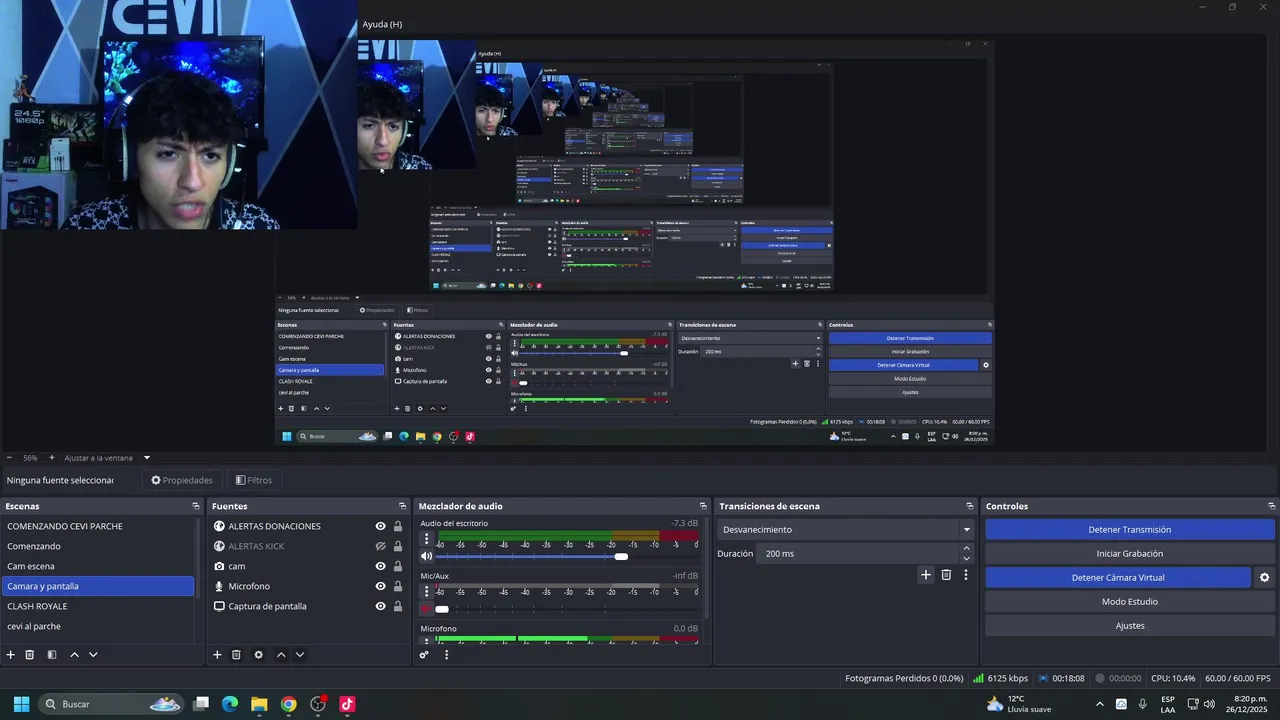The image size is (1280, 720).
Task: Open scene filters icon in Escenas toolbar
Action: (x=51, y=655)
